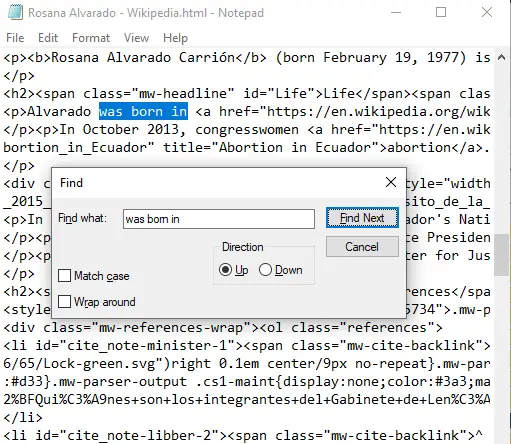Click the window title 'Rosana Alvarado - Wikipedia.html - Notepad'

(146, 13)
